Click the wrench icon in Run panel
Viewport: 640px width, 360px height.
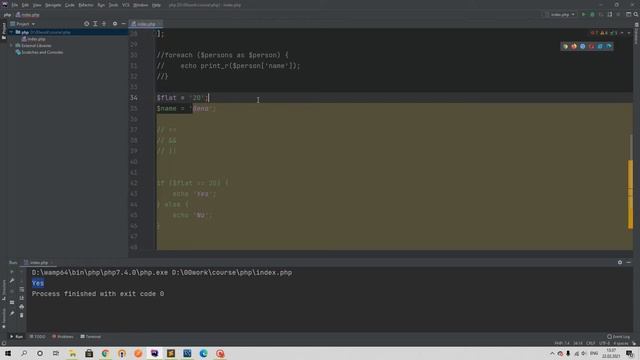[12, 281]
